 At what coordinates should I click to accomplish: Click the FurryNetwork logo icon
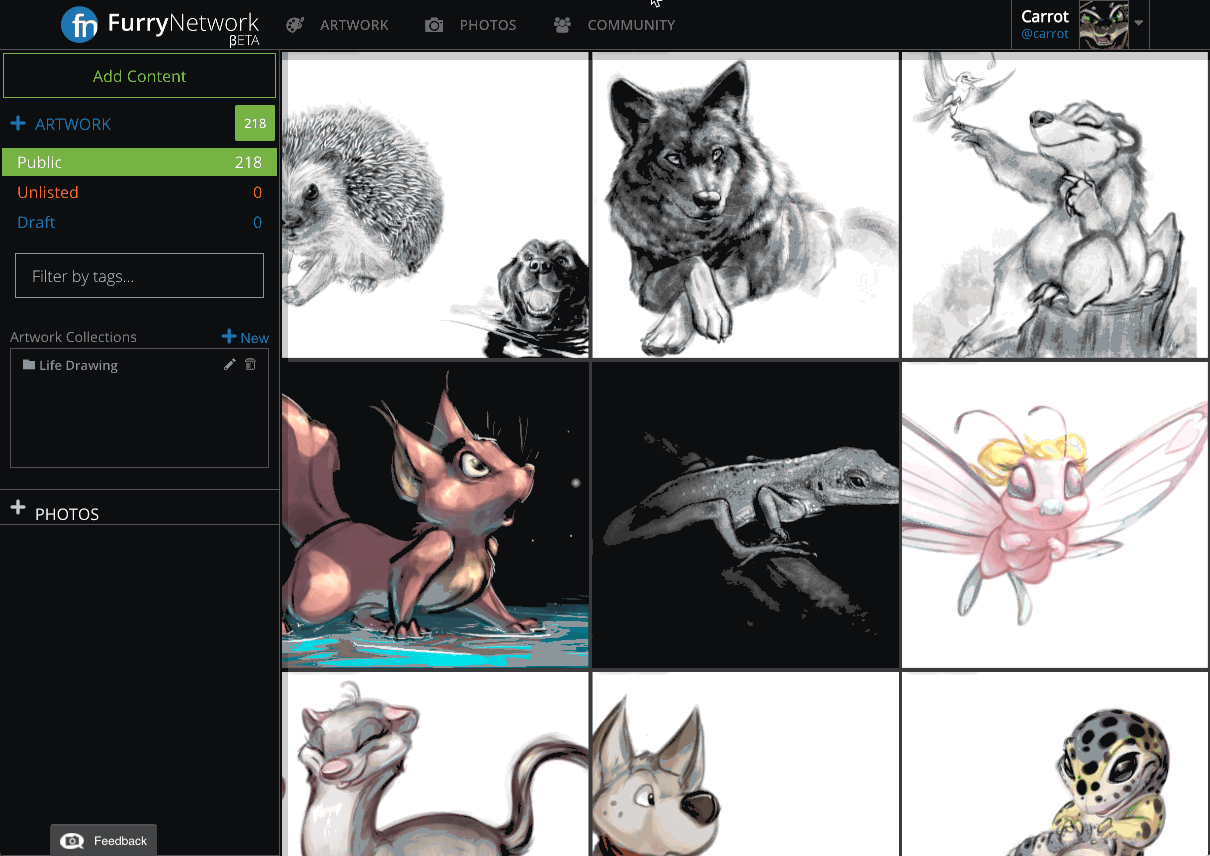[x=81, y=24]
